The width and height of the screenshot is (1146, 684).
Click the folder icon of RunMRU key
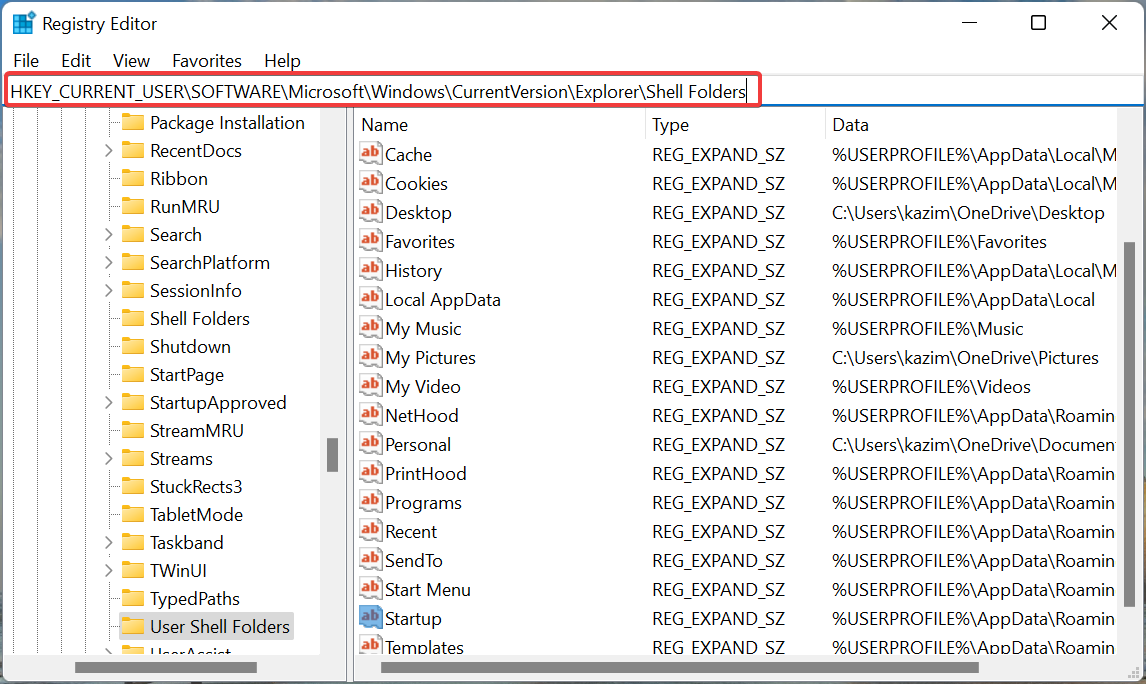coord(132,206)
